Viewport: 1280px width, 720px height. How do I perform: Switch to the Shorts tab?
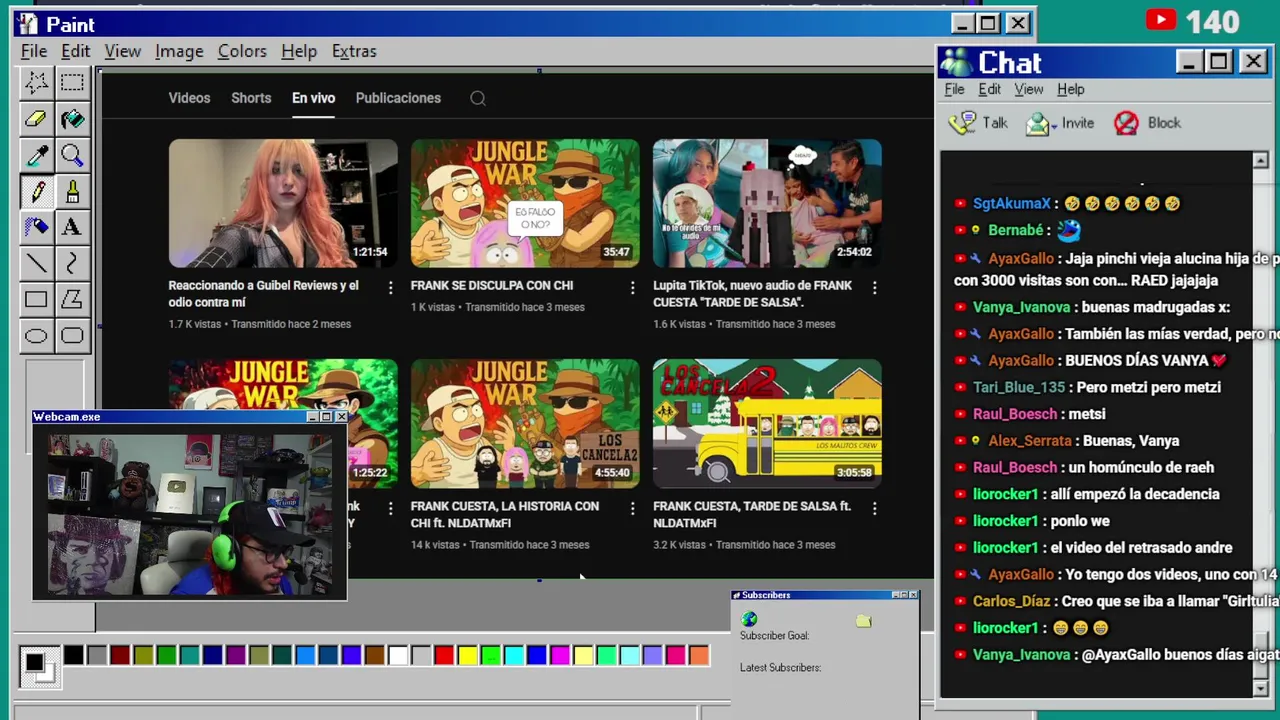pos(251,98)
